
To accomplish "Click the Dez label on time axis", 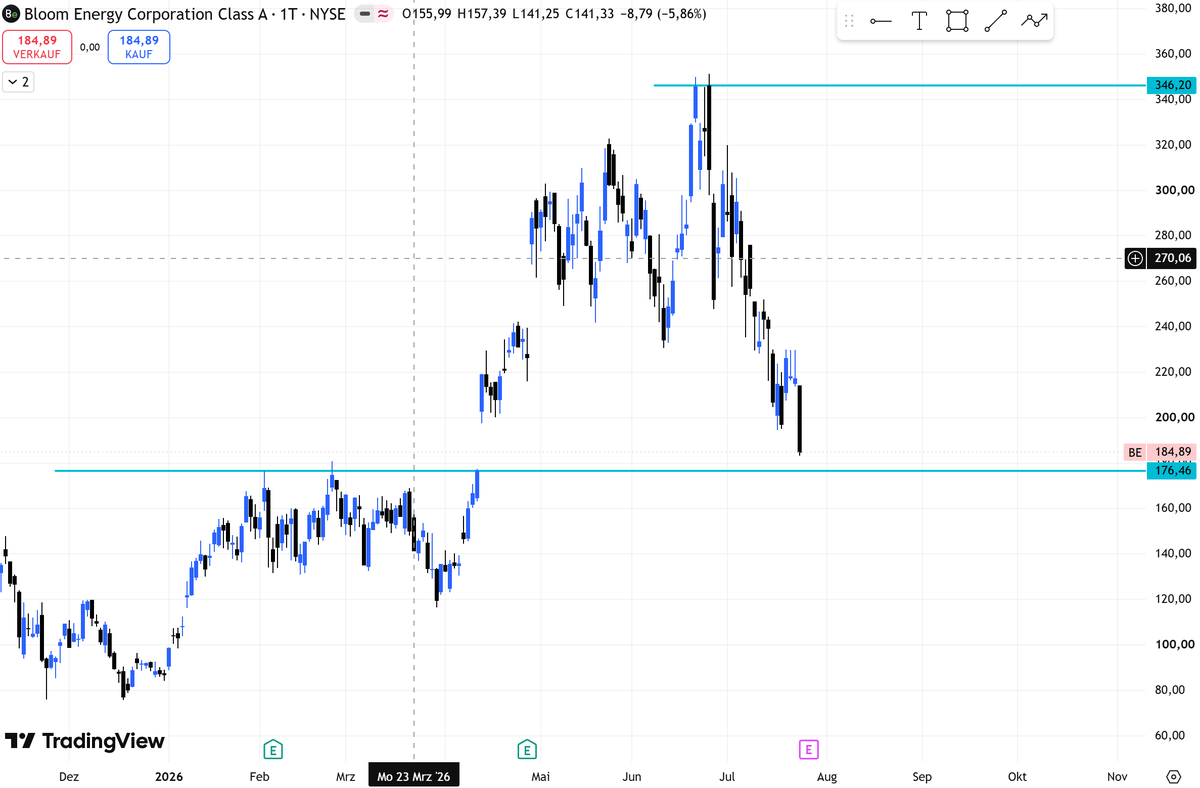I will click(x=69, y=776).
